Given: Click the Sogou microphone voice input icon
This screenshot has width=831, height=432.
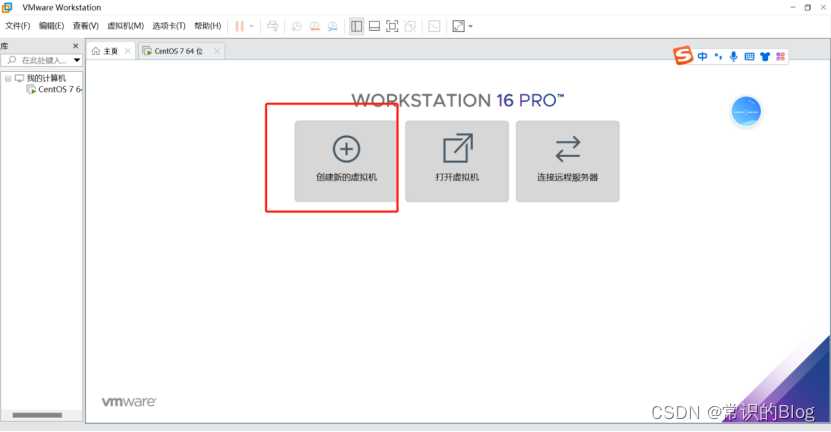Looking at the screenshot, I should click(x=733, y=56).
